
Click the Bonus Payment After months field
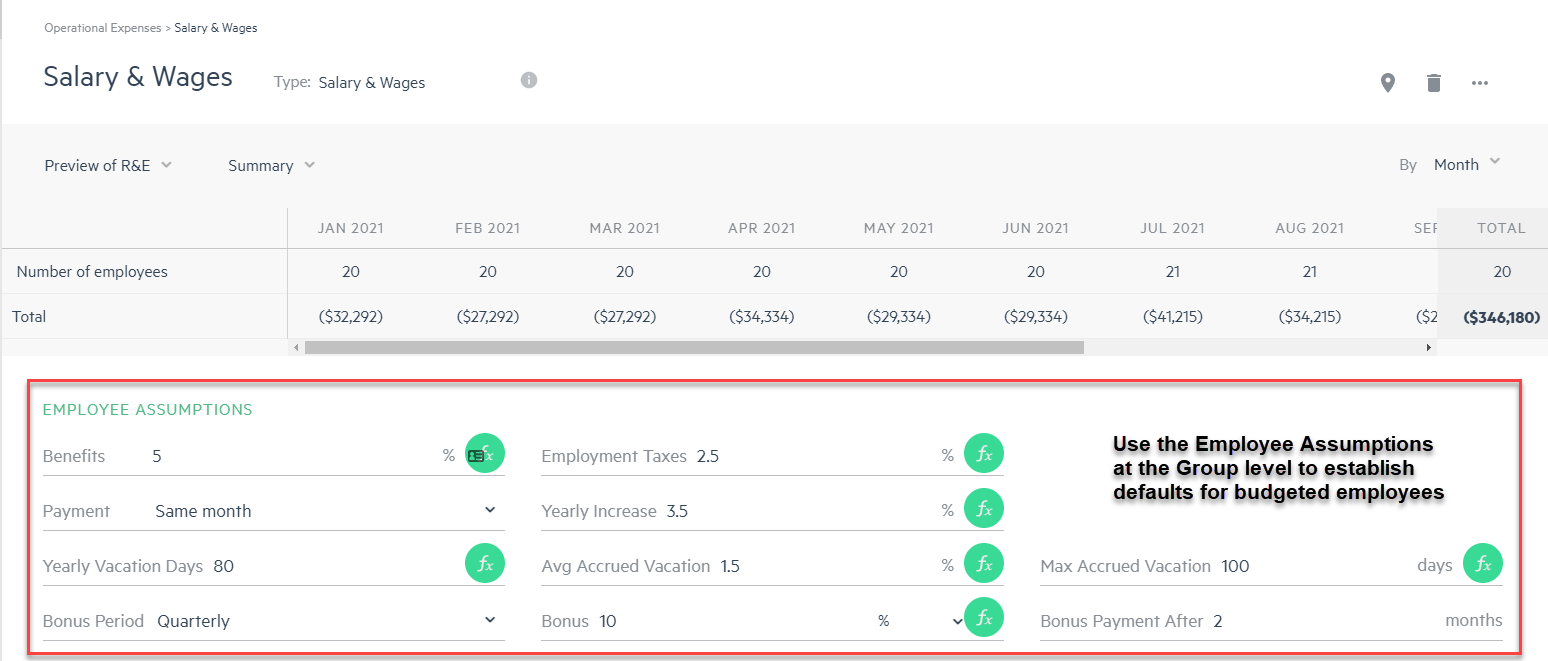[x=1320, y=621]
